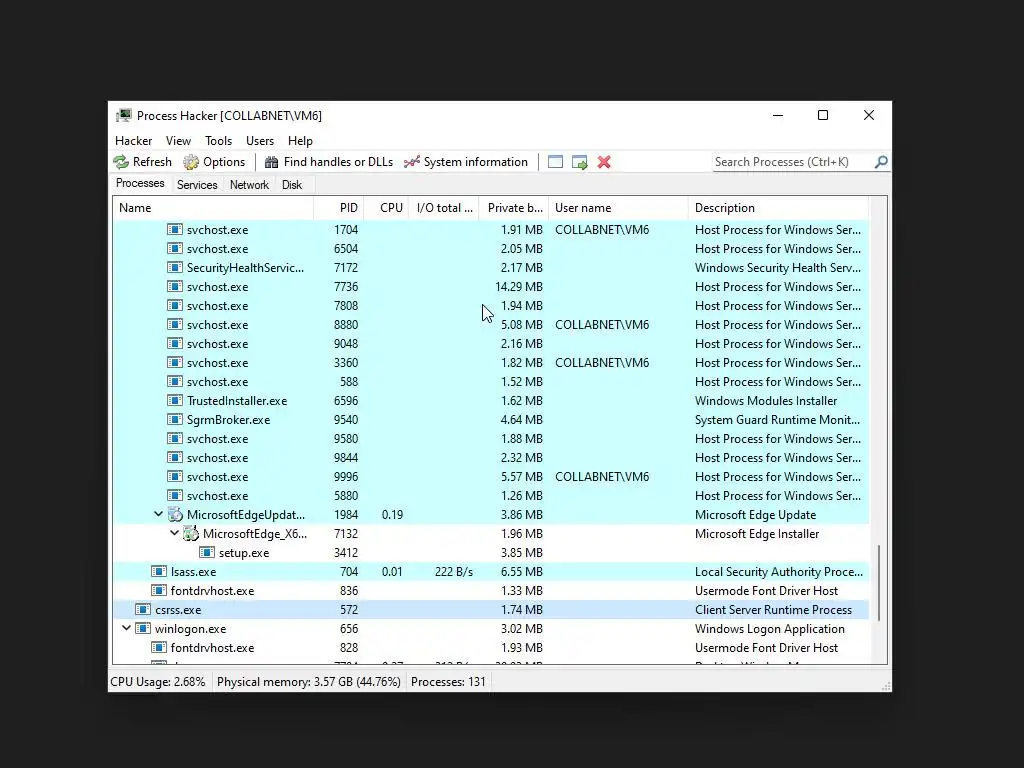Image resolution: width=1024 pixels, height=768 pixels.
Task: Click icon of svchost.exe PID 9996
Action: [x=174, y=476]
